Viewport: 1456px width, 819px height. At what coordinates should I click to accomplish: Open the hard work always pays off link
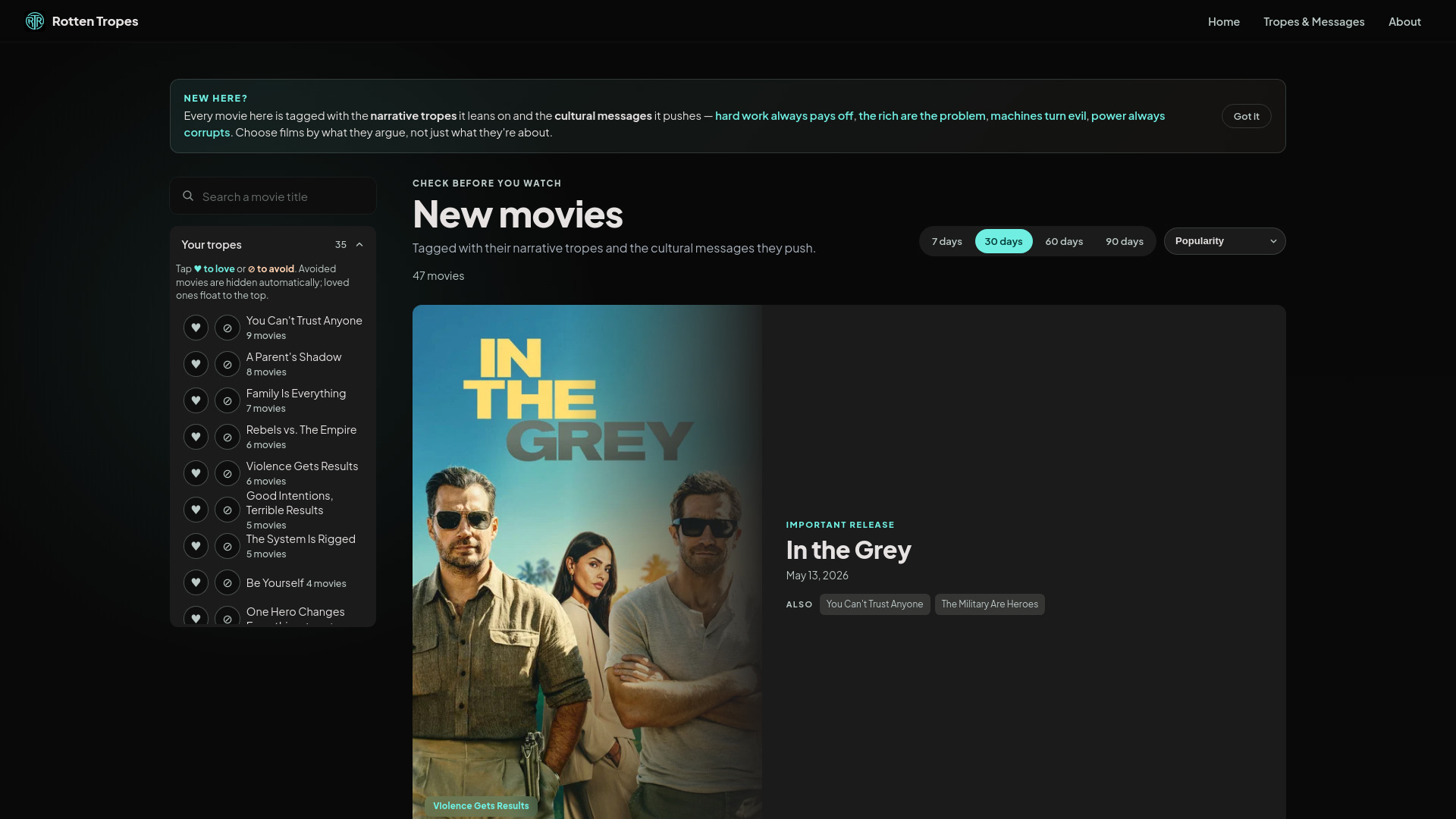784,116
